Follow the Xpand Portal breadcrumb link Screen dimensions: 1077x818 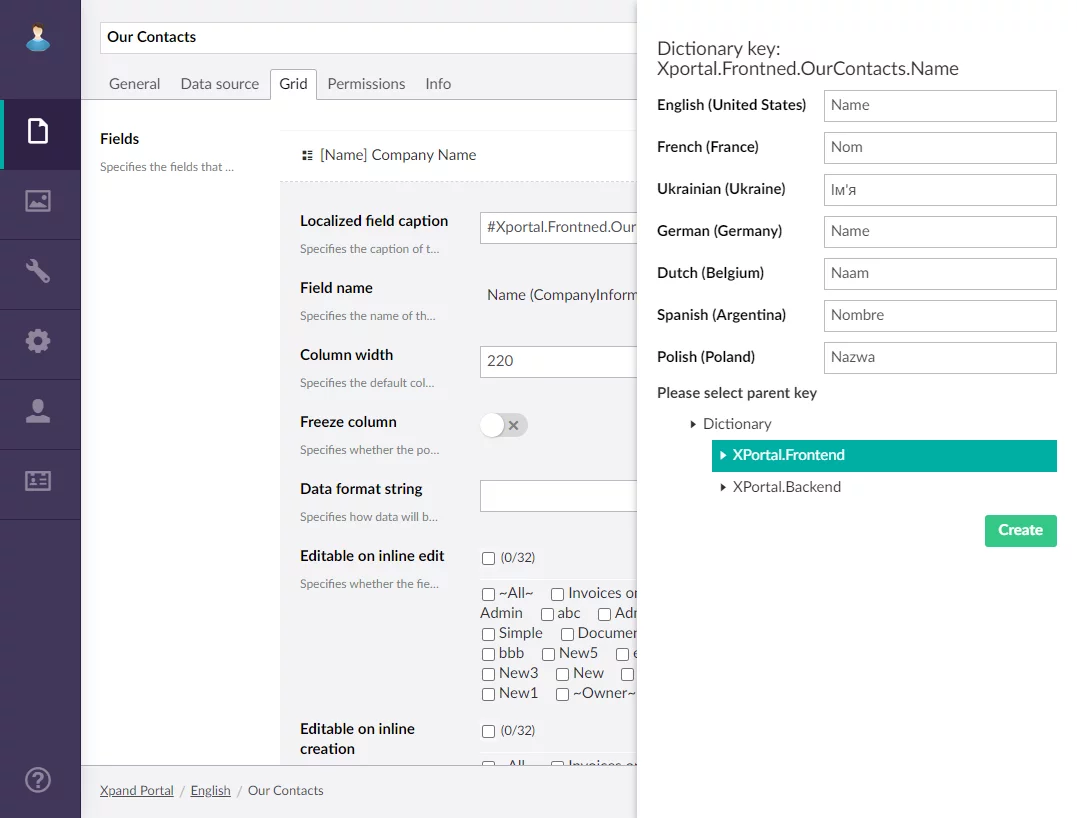pyautogui.click(x=137, y=791)
